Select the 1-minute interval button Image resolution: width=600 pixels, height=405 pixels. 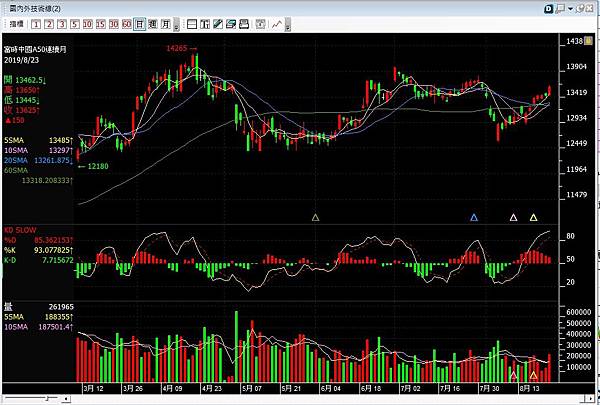coord(36,24)
